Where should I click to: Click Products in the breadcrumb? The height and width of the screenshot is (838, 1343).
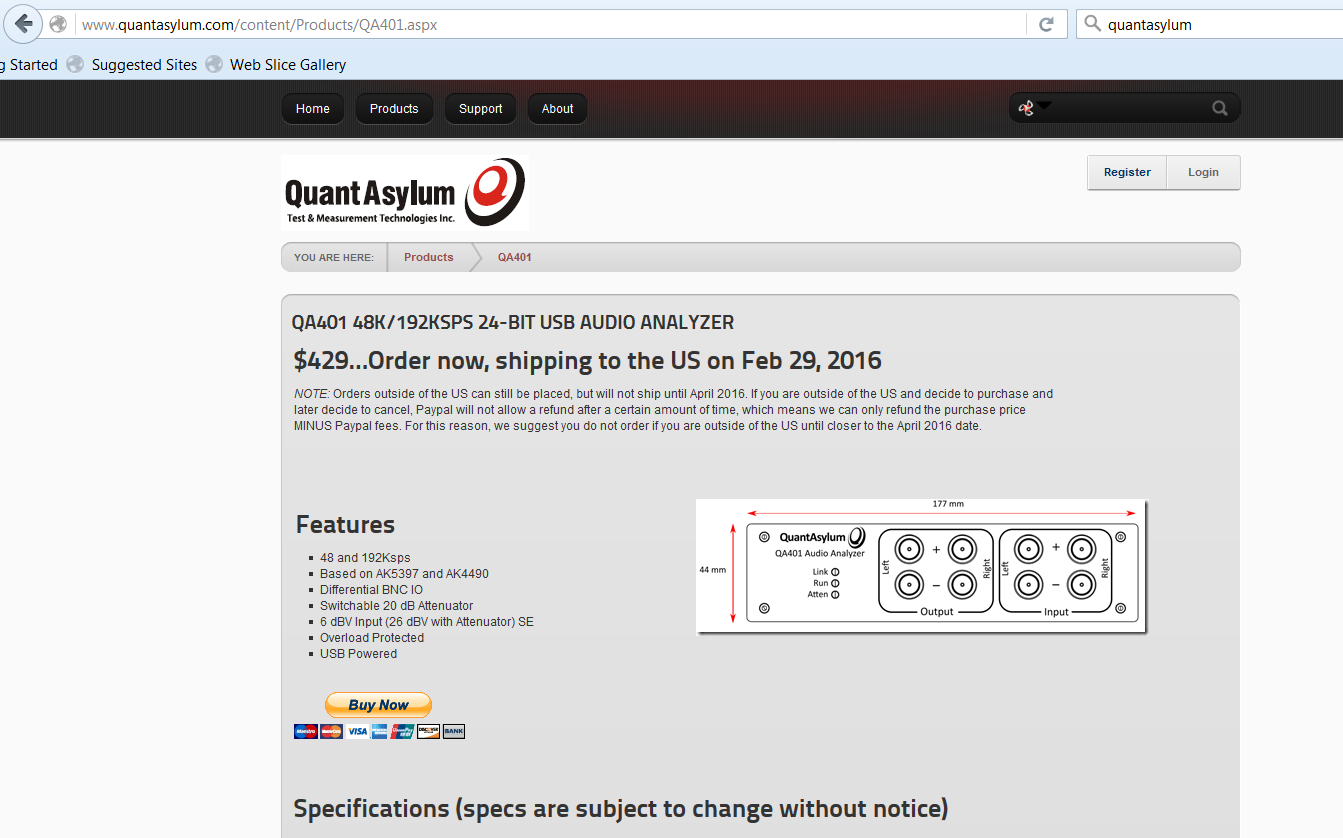tap(429, 257)
